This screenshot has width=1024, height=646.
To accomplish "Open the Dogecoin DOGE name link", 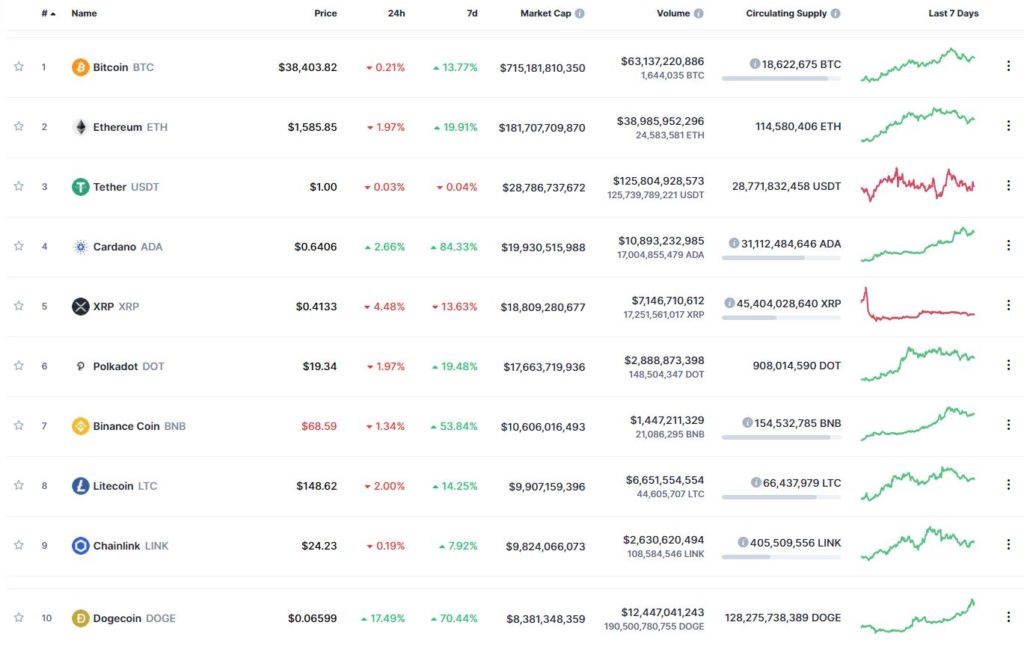I will (x=134, y=618).
